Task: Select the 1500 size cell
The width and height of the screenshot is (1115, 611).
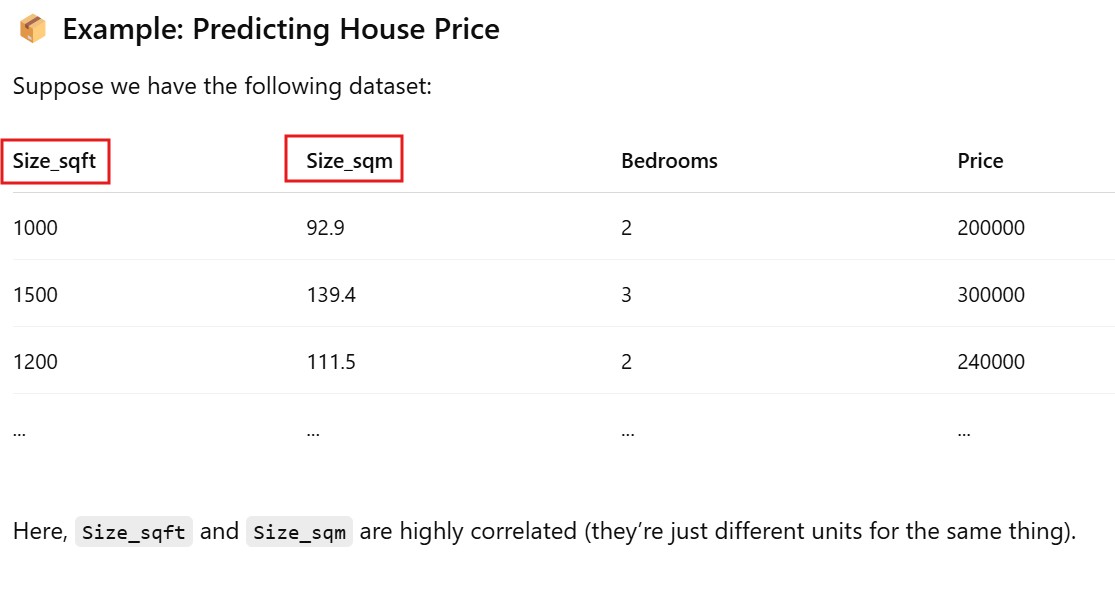Action: [35, 295]
